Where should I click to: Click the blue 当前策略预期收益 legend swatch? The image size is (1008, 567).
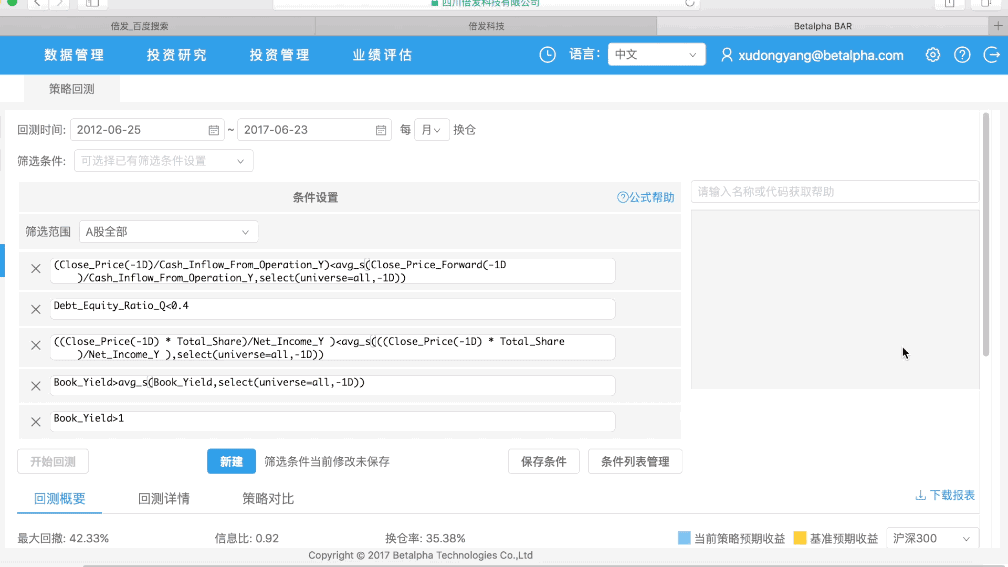tap(684, 538)
